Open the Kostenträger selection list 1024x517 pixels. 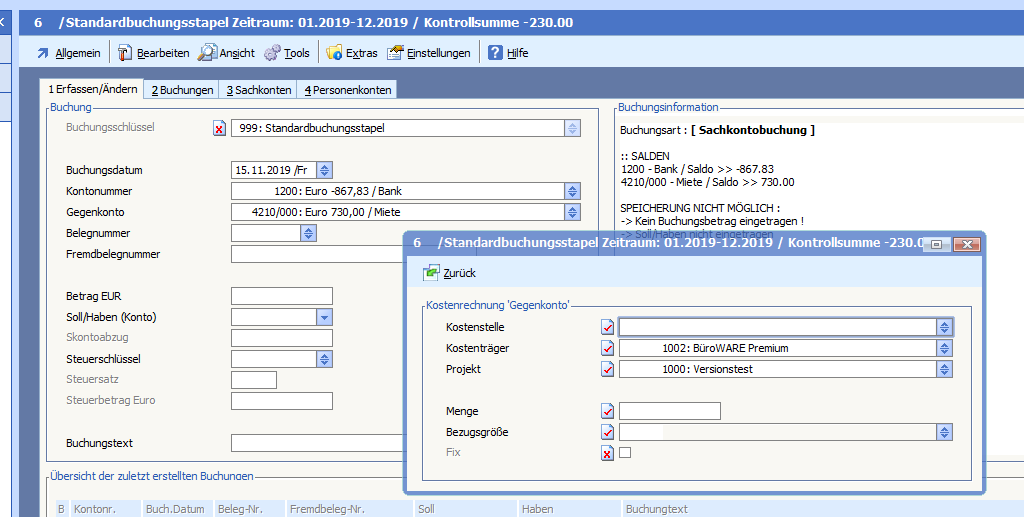[944, 348]
